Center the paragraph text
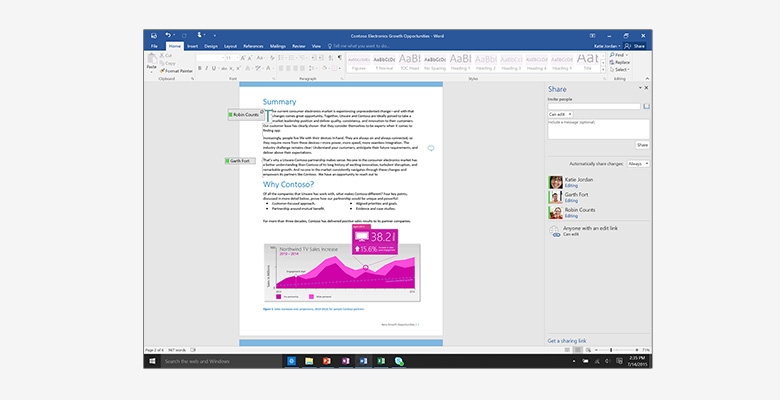 288,68
